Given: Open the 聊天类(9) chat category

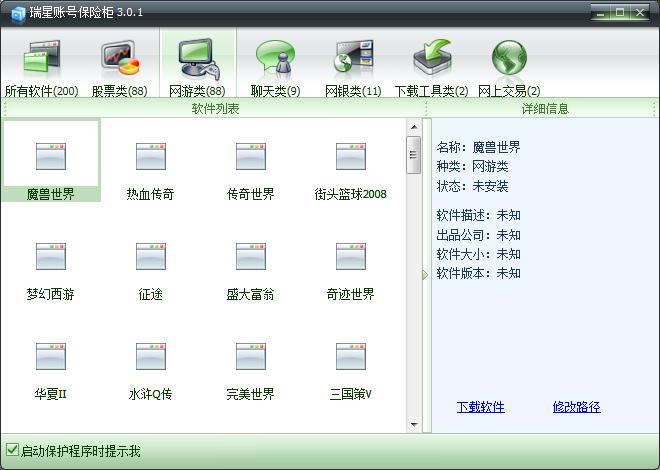Looking at the screenshot, I should click(275, 67).
